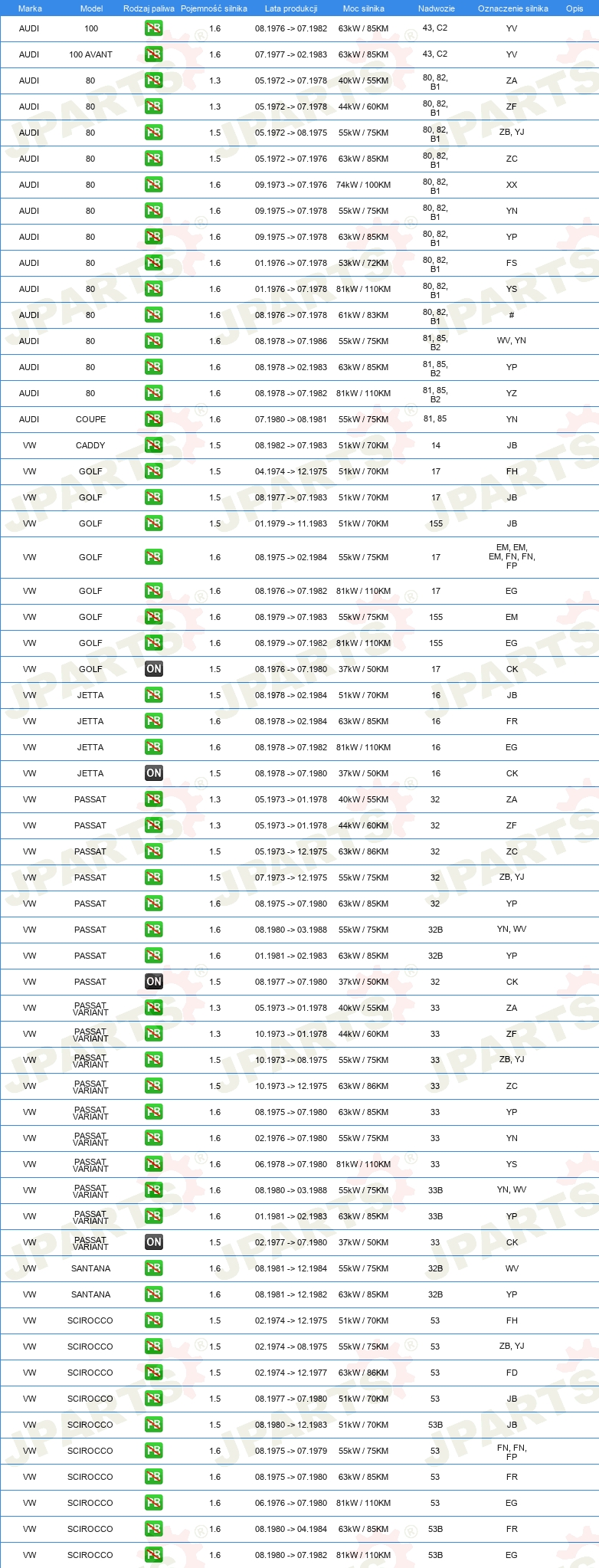Screen dimensions: 599x1568
Task: Click "01.1979 -> 11.1983" GOLF date cell
Action: click(291, 523)
